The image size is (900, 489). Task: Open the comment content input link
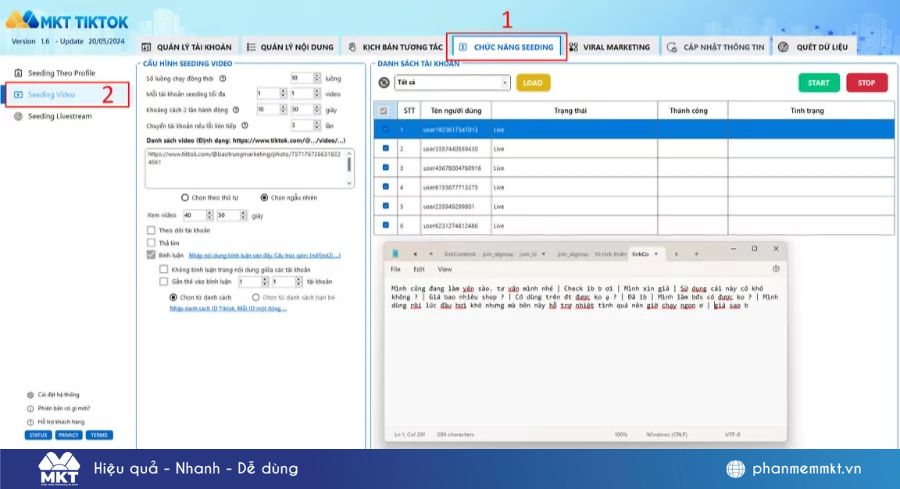[x=265, y=255]
